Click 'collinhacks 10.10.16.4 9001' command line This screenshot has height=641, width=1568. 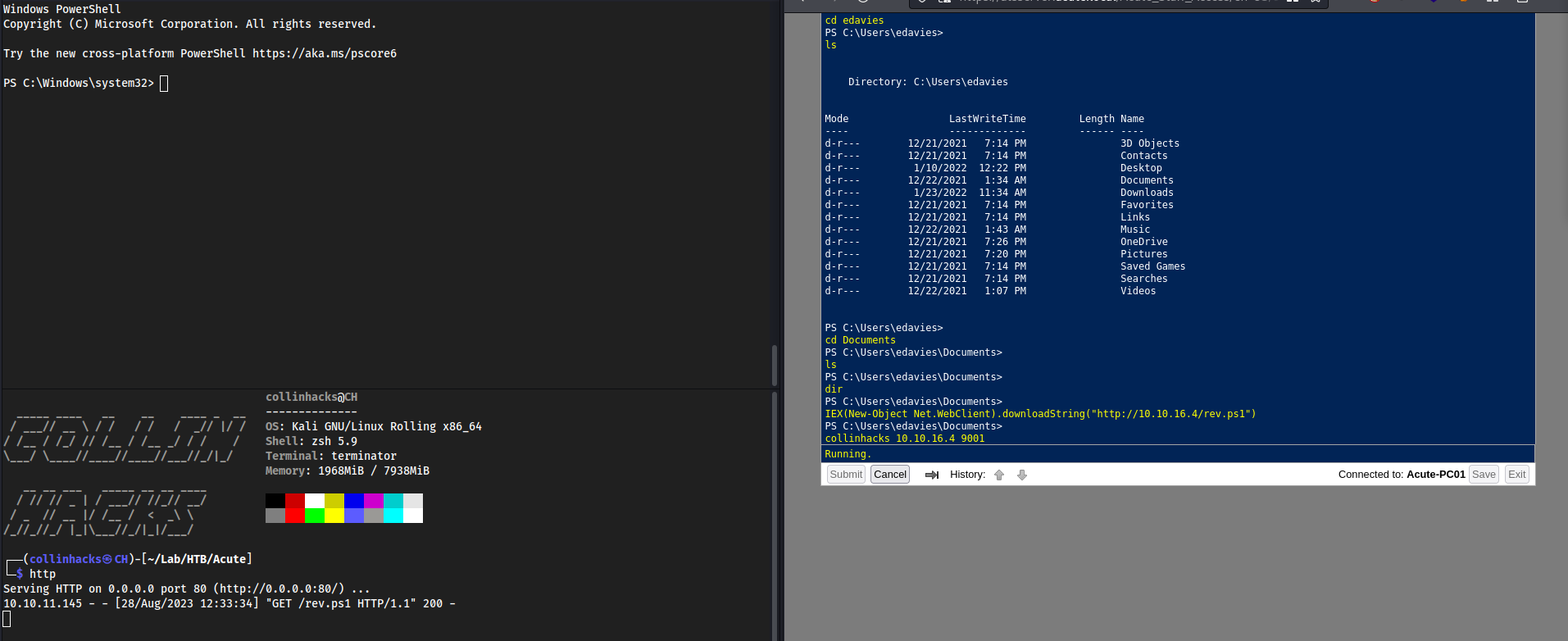tap(905, 439)
